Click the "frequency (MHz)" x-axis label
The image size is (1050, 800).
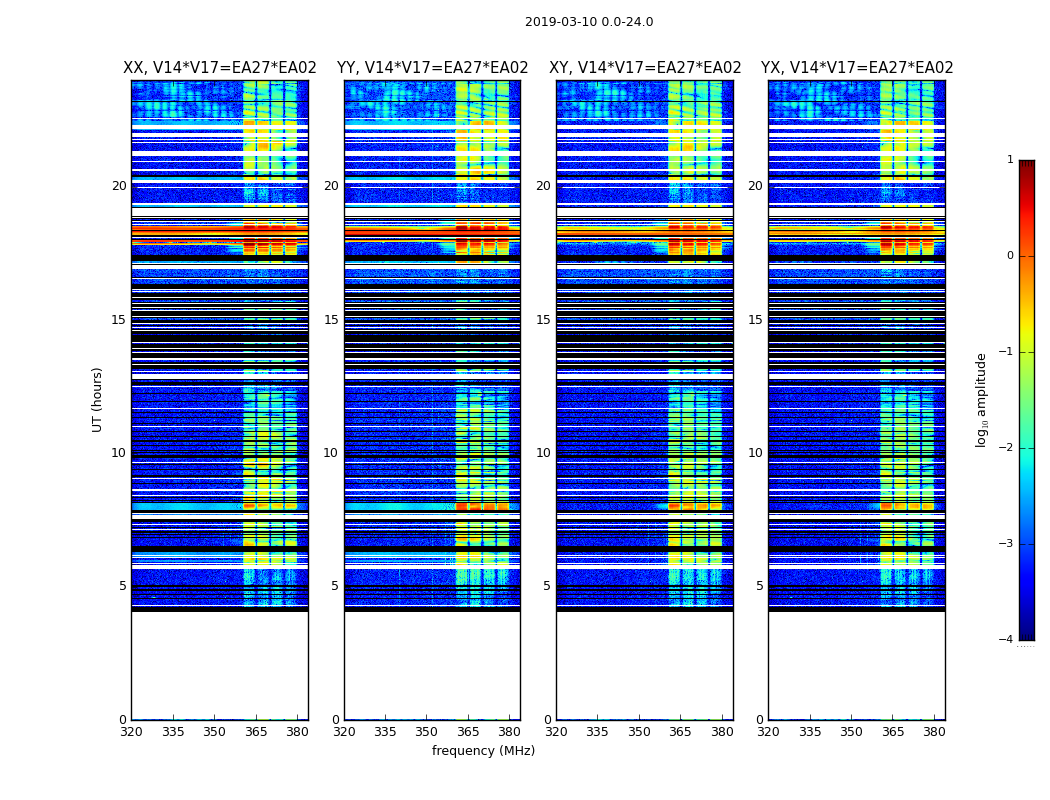483,751
